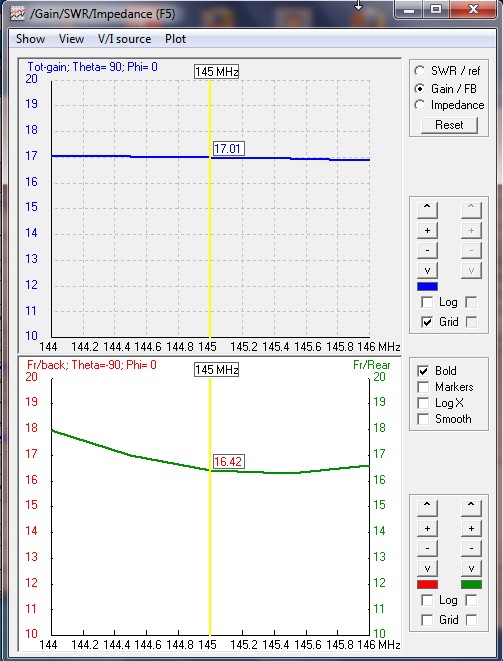The image size is (503, 661).
Task: Enable the Smooth checkbox
Action: 423,419
